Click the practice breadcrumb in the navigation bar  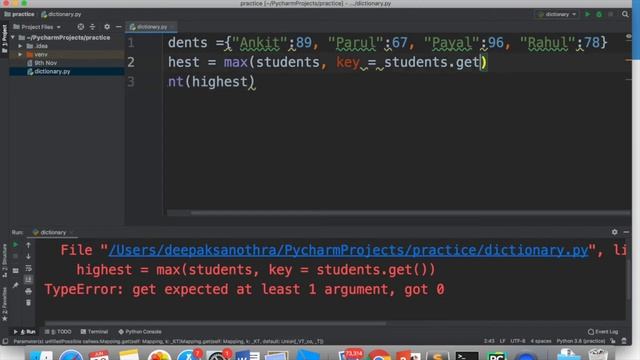point(19,14)
